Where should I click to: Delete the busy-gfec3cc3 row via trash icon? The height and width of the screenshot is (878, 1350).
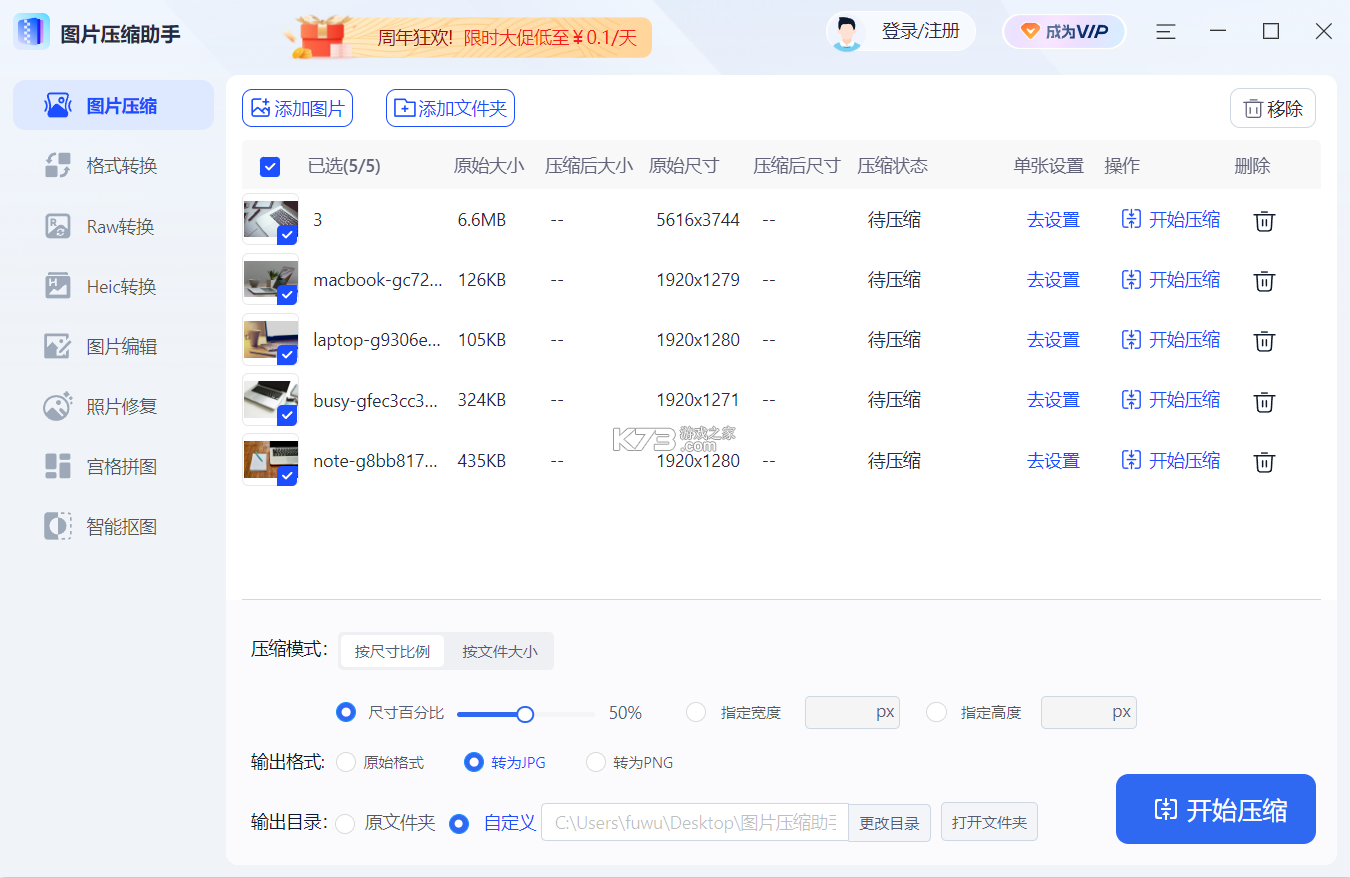(1264, 402)
